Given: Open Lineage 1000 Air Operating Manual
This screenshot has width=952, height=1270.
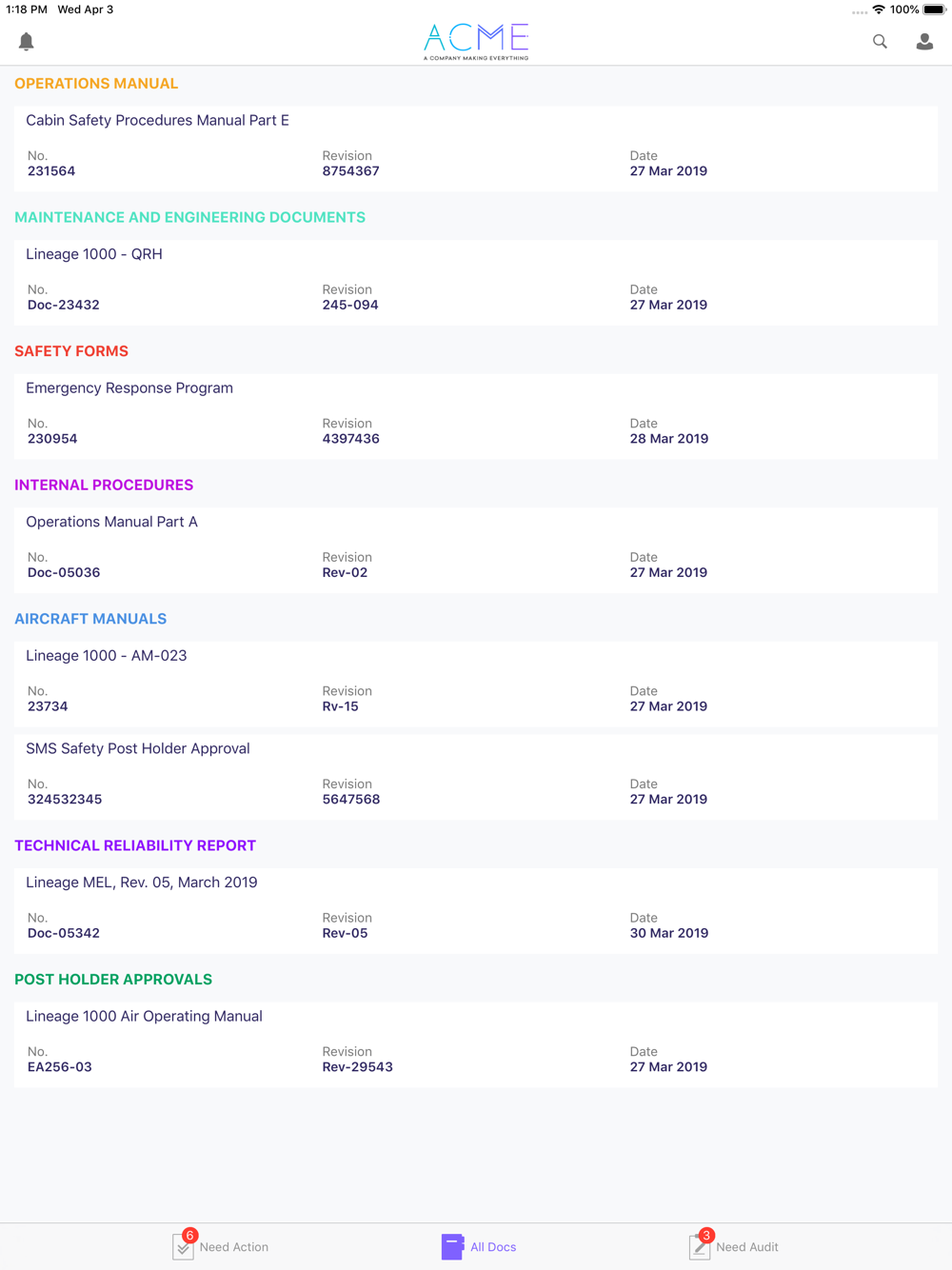Looking at the screenshot, I should click(x=145, y=1017).
